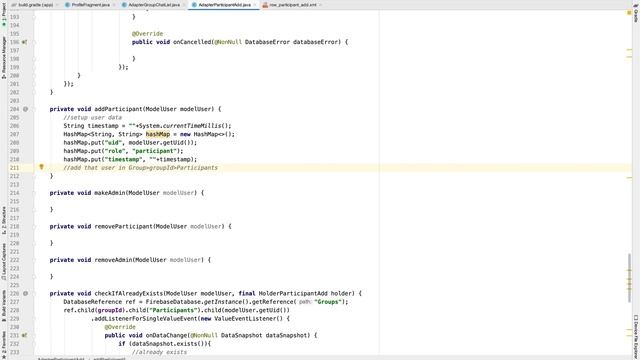Click the comment about adding user in Group
The image size is (640, 360).
pos(140,168)
